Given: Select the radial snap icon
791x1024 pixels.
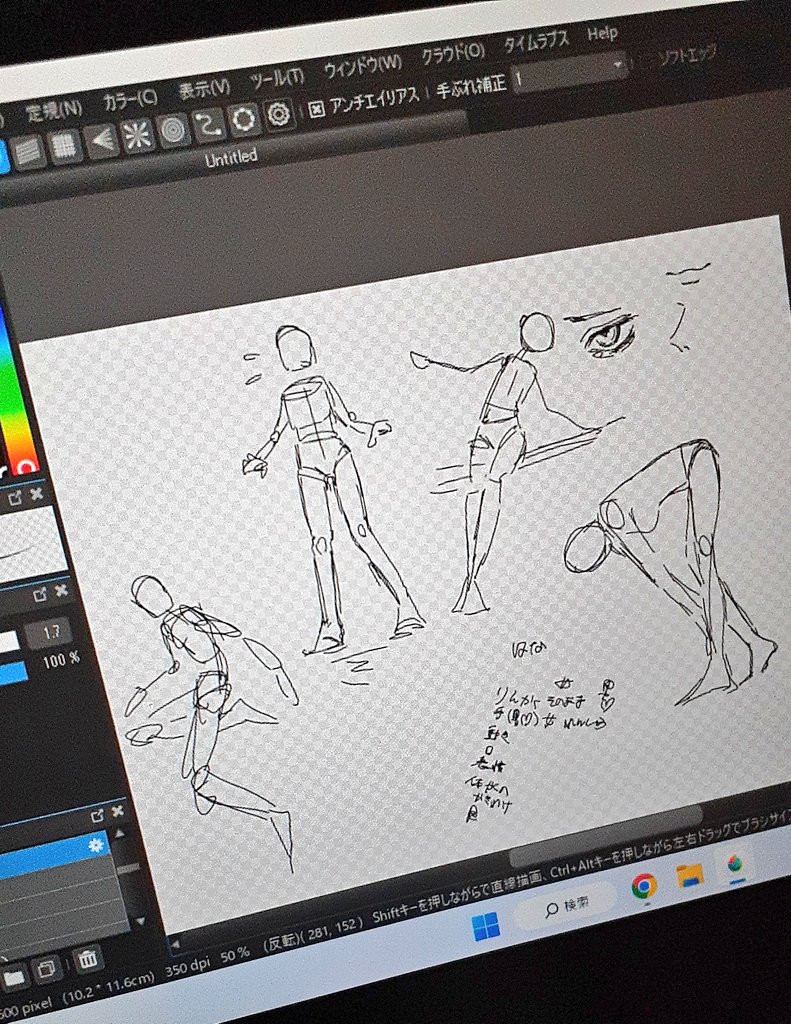Looking at the screenshot, I should click(x=138, y=135).
